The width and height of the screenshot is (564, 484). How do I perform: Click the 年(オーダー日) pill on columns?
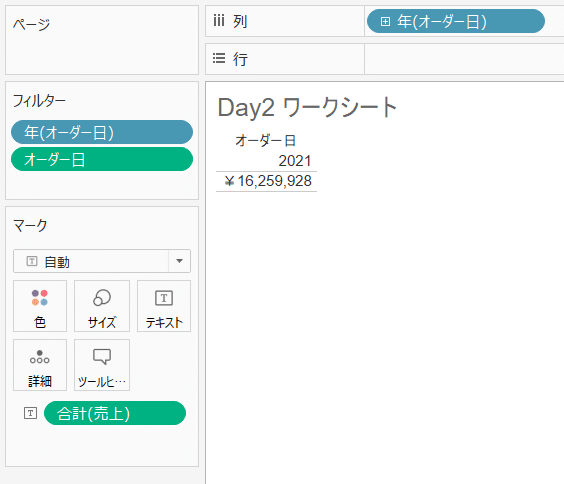coord(456,22)
